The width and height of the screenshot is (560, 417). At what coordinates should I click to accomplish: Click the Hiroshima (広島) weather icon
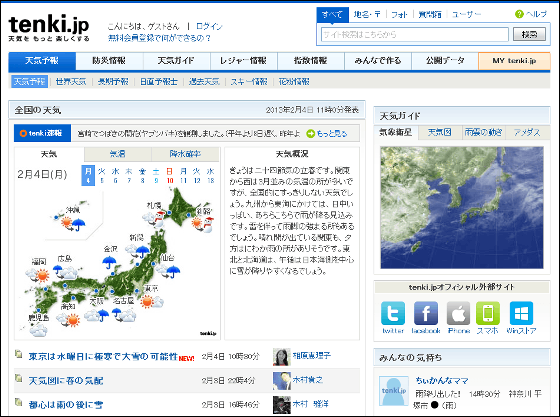point(65,272)
